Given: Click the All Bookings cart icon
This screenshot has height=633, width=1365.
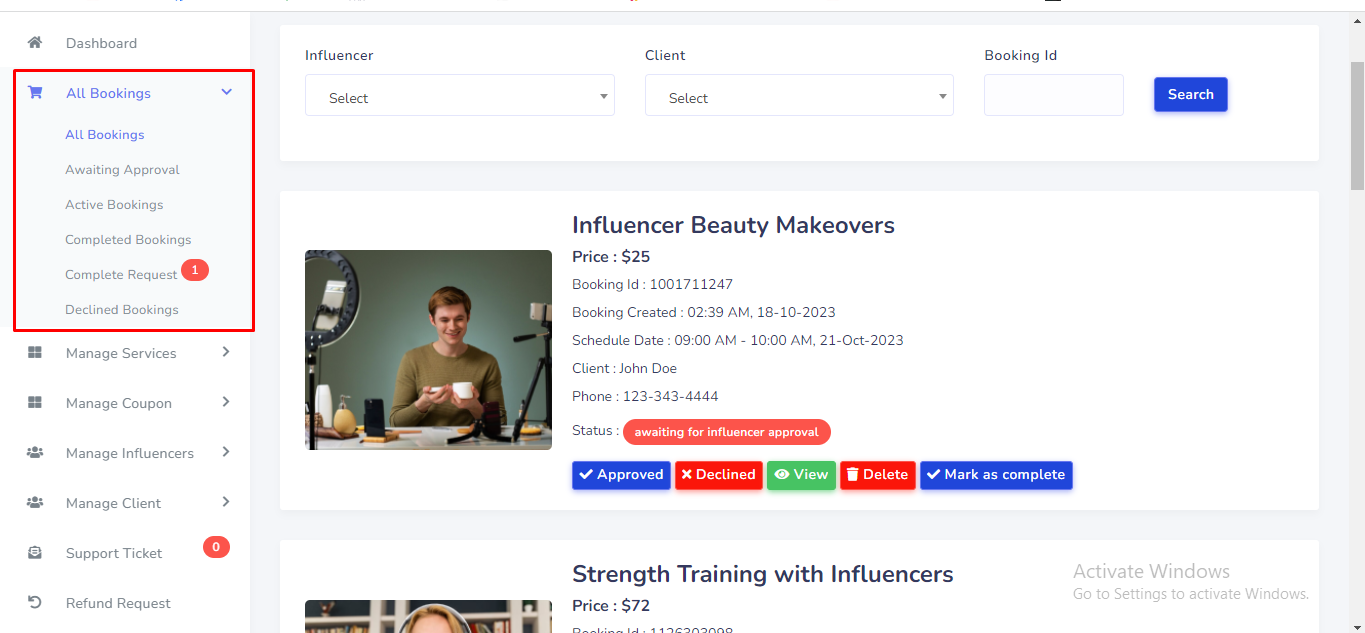Looking at the screenshot, I should pos(35,93).
